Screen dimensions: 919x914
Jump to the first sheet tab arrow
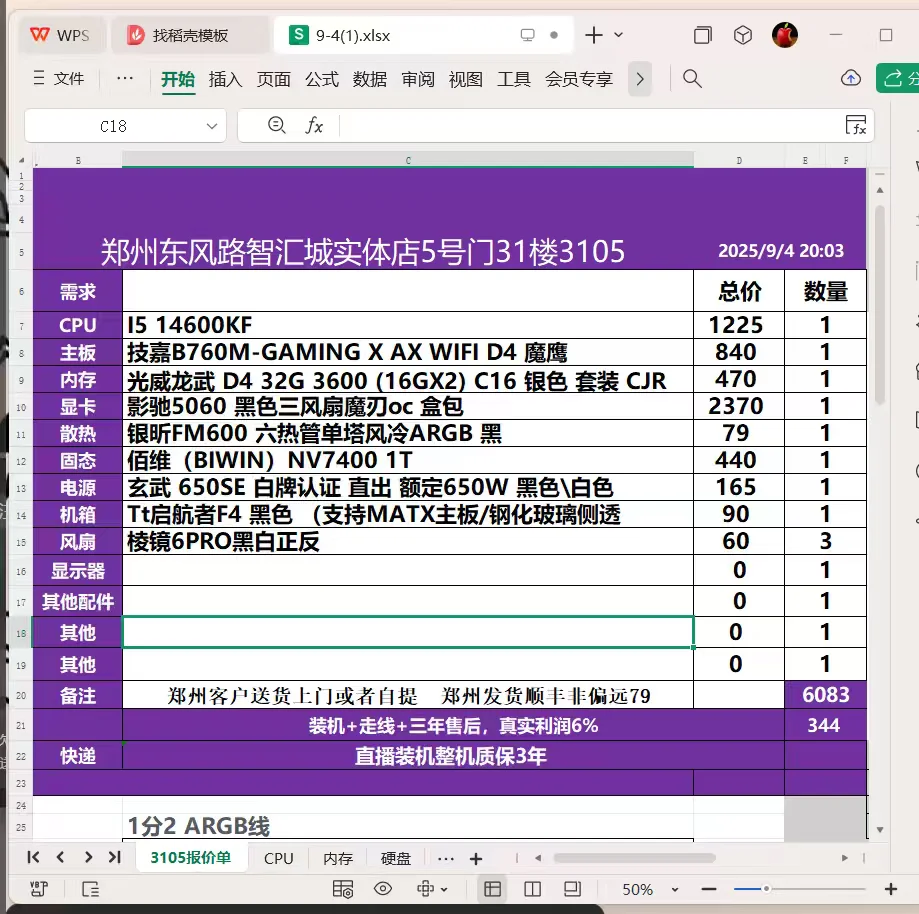(x=33, y=857)
